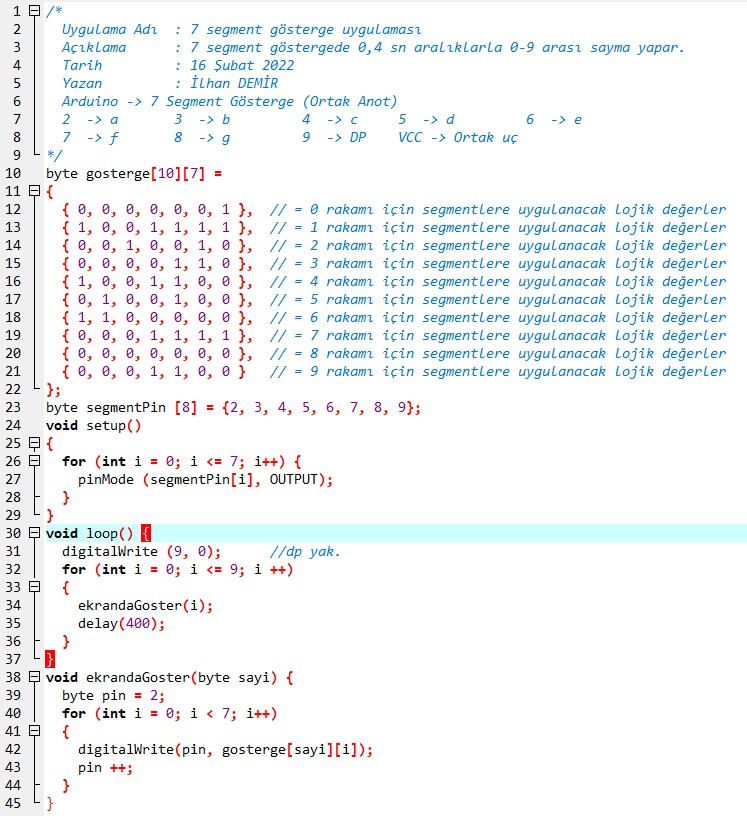
Task: Click 'i < 7' condition on line 40
Action: (210, 713)
